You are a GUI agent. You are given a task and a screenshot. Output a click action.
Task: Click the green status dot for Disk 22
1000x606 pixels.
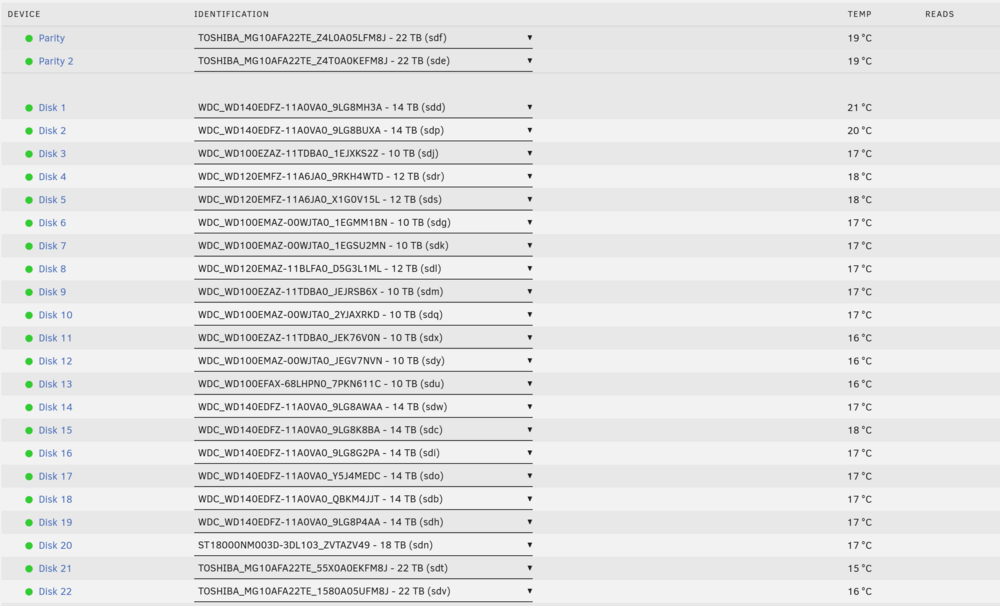pos(29,592)
